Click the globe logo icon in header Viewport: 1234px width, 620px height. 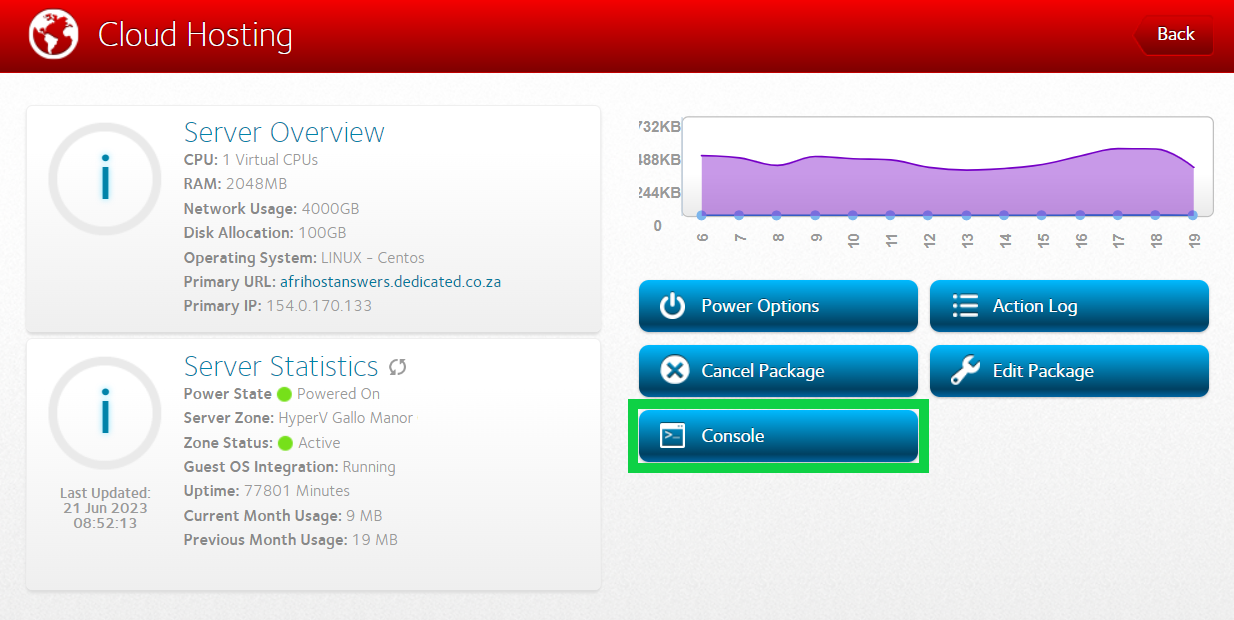click(x=53, y=35)
